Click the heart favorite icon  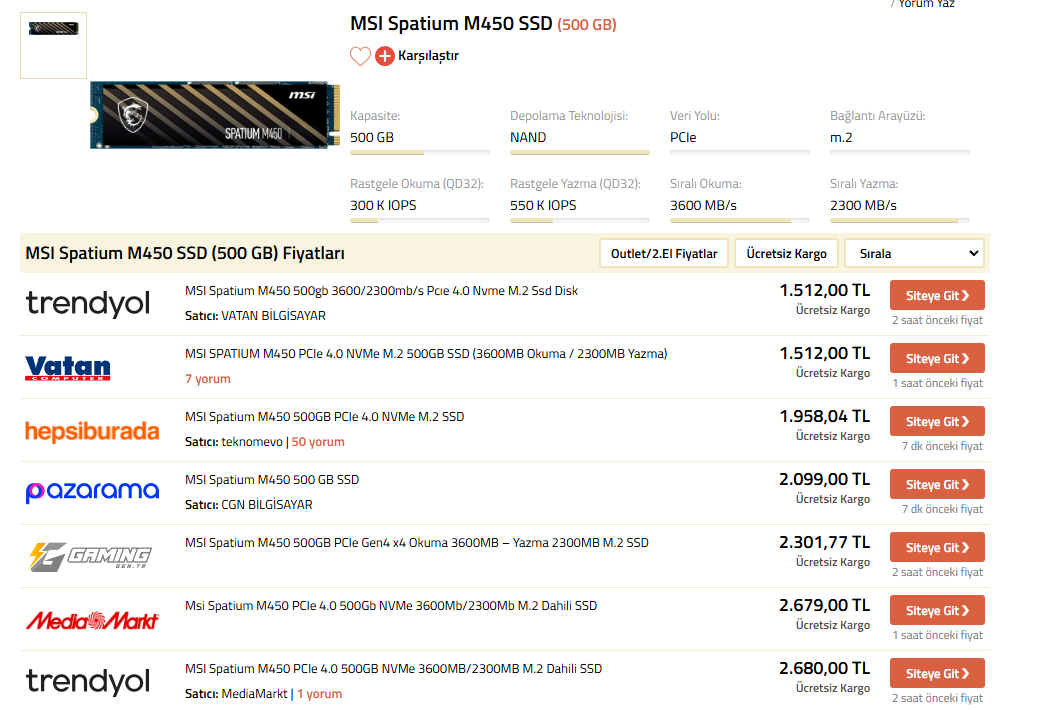pos(360,56)
